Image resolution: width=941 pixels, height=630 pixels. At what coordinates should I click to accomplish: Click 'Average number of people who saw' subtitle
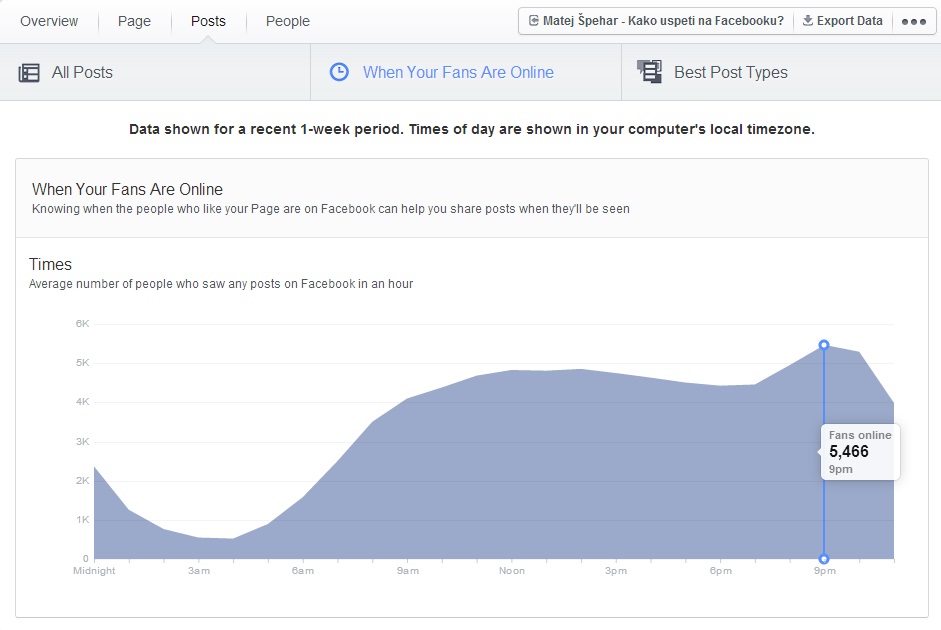(221, 284)
